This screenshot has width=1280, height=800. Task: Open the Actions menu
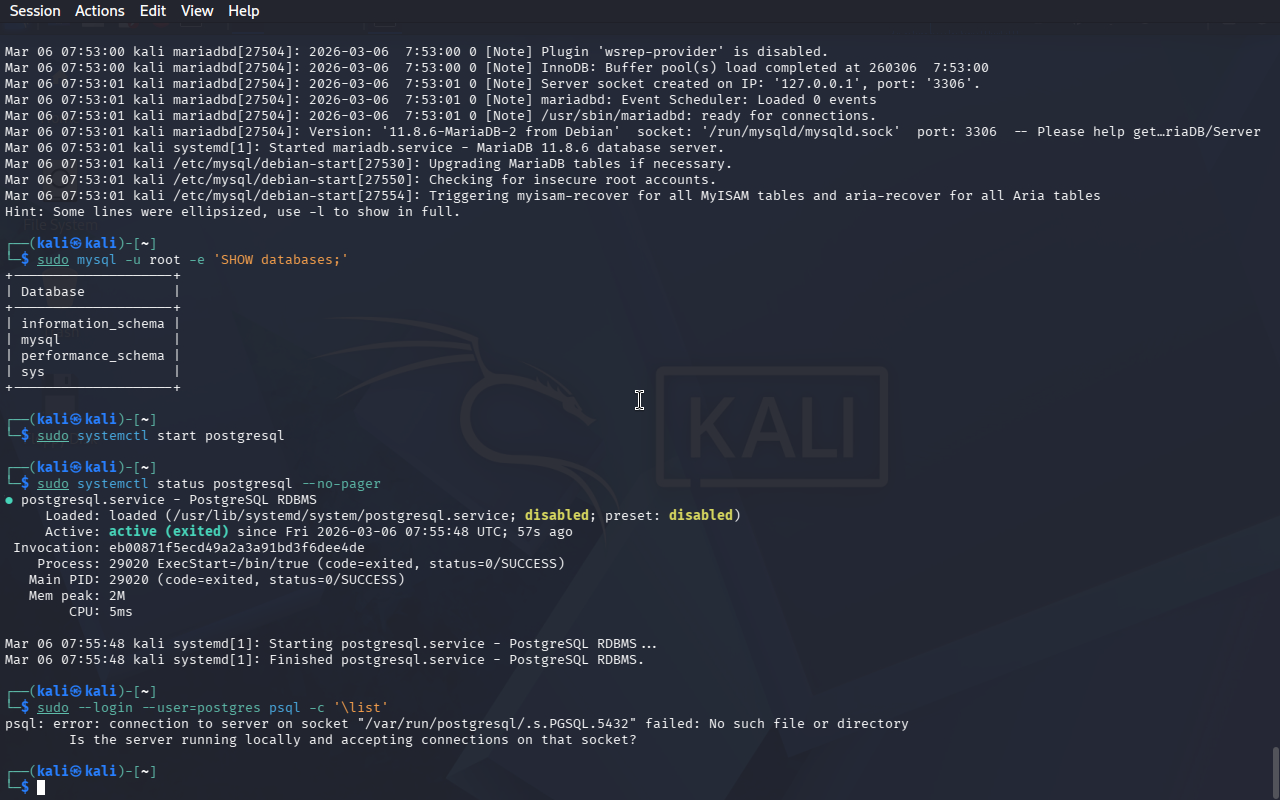99,11
